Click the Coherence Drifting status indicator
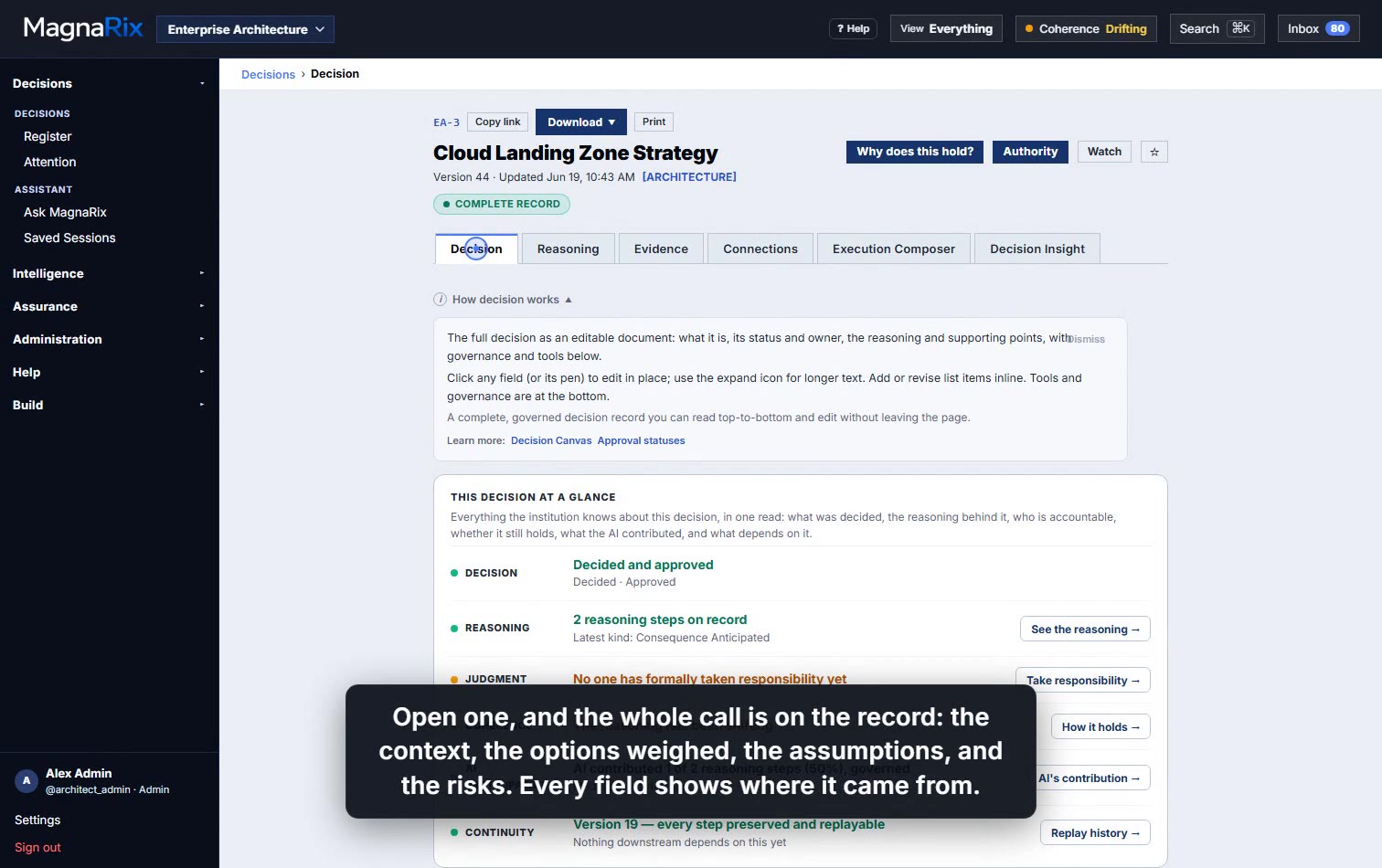Screen dimensions: 1382x868 pos(1086,28)
